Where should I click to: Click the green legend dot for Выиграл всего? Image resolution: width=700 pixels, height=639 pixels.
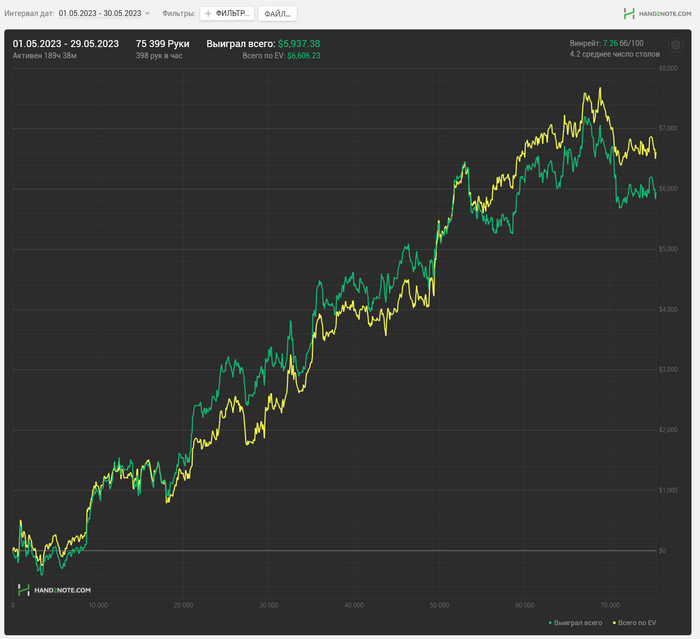coord(550,622)
